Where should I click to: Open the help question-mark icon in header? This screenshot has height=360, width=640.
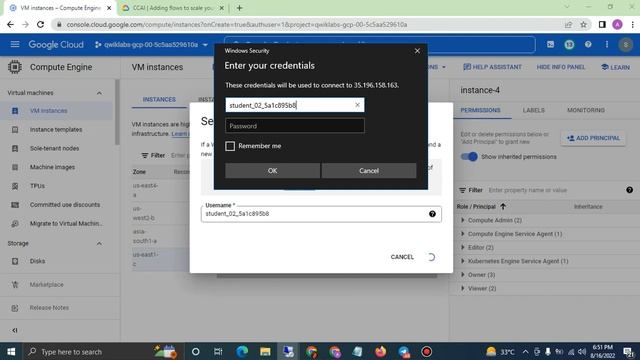(x=588, y=44)
